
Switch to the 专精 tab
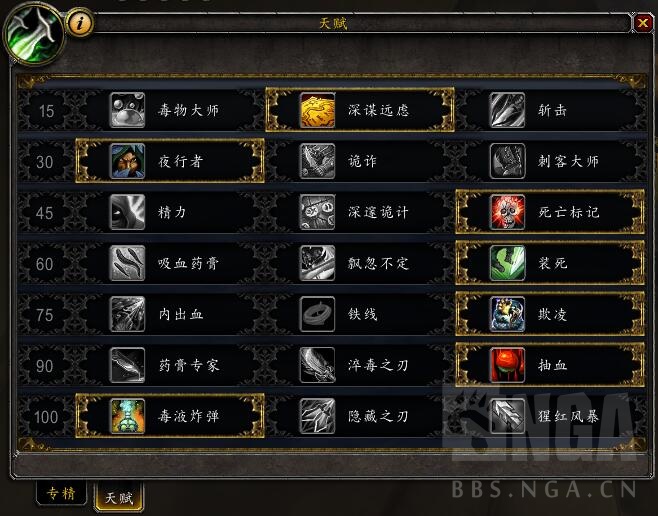61,494
